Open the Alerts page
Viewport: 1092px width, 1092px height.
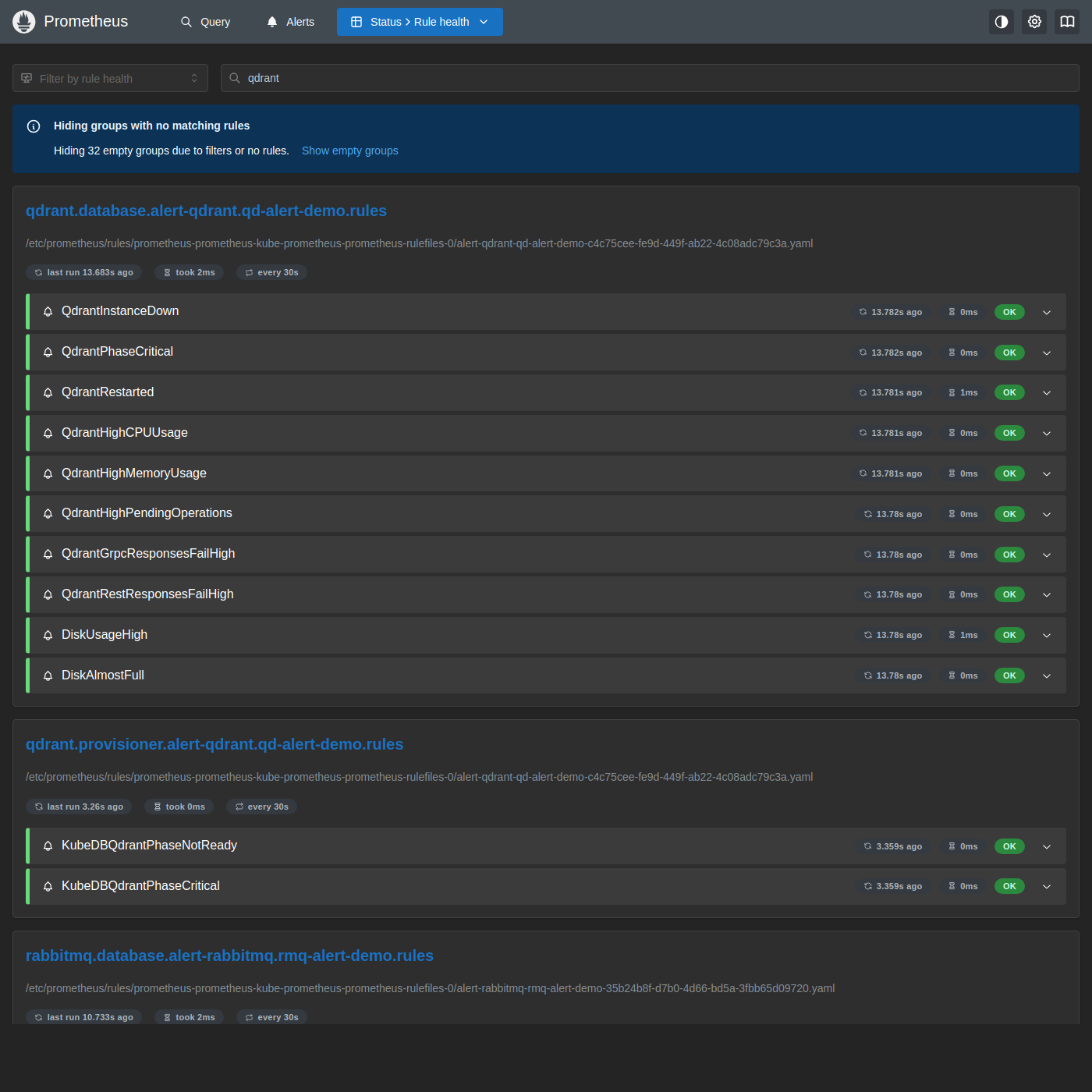coord(291,22)
